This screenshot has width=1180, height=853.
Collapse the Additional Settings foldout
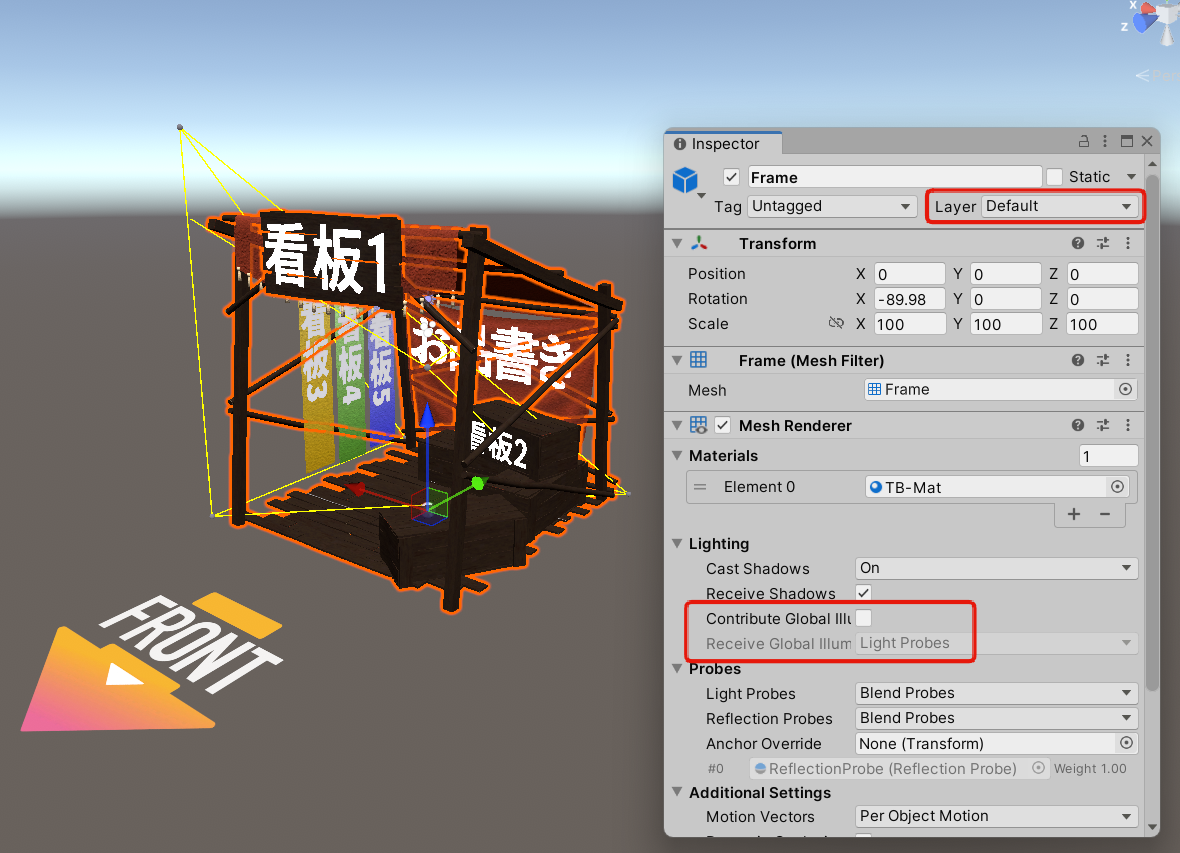tap(677, 792)
